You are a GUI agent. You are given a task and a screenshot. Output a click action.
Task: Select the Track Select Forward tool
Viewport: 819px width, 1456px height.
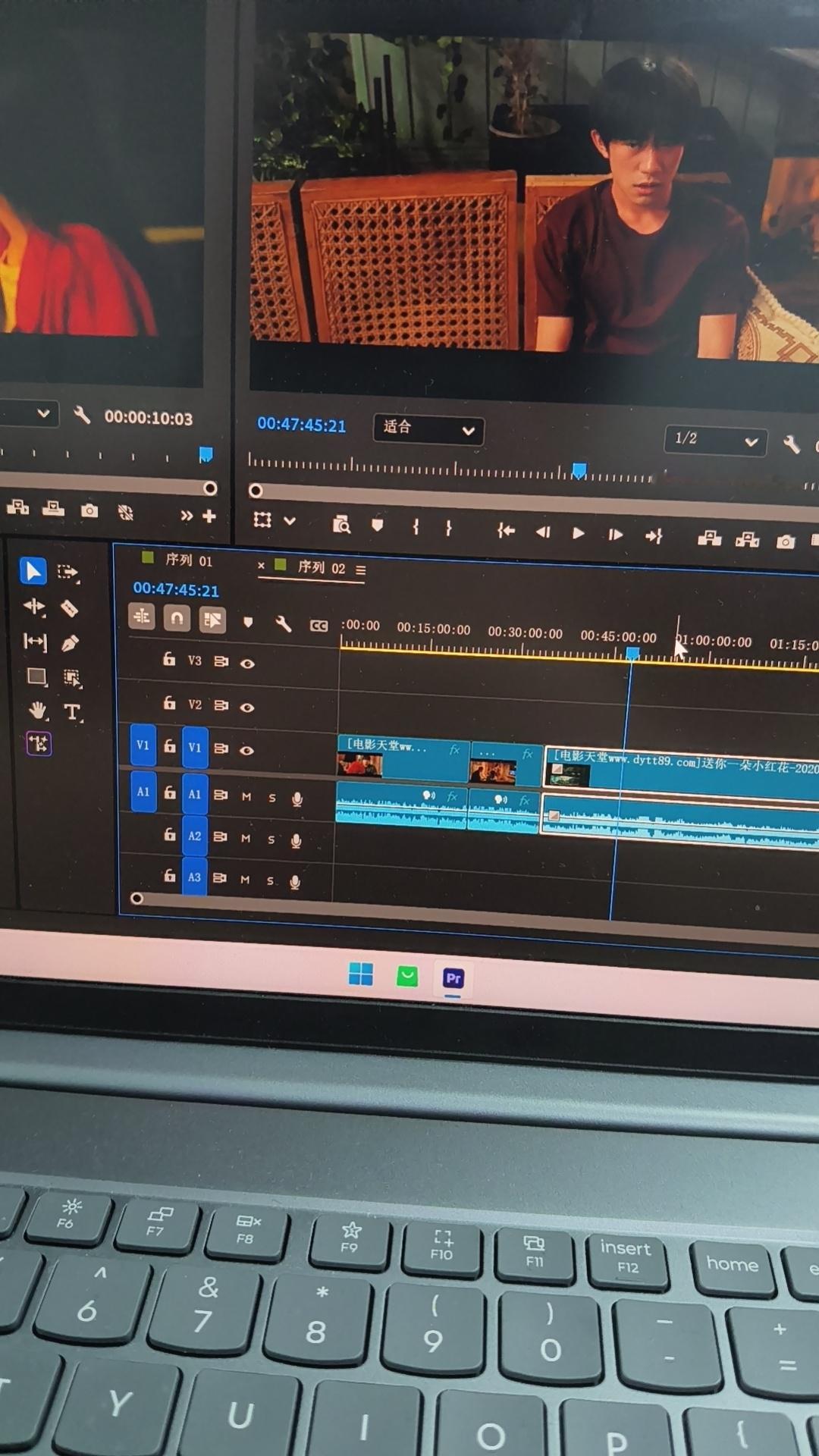tap(68, 572)
